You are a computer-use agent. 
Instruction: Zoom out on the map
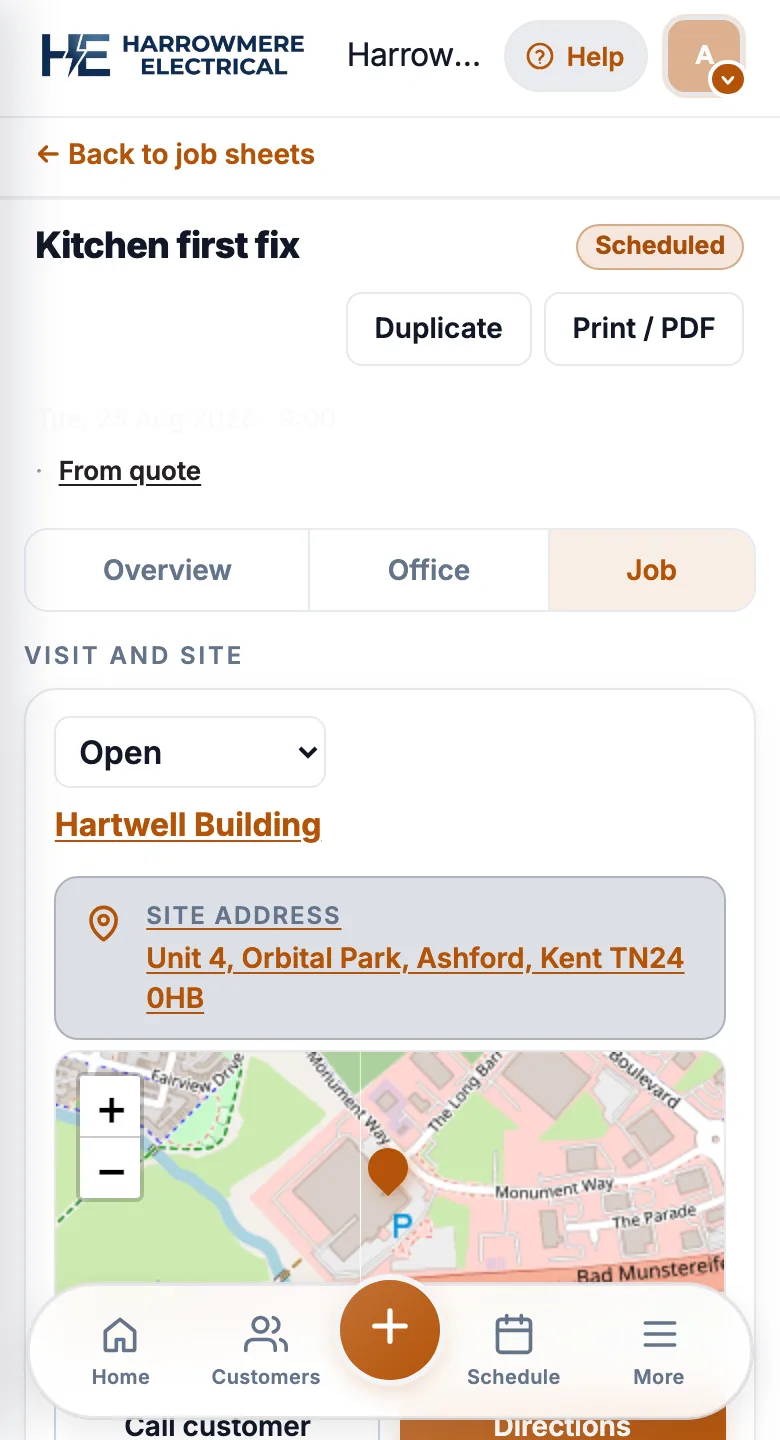(x=111, y=1169)
